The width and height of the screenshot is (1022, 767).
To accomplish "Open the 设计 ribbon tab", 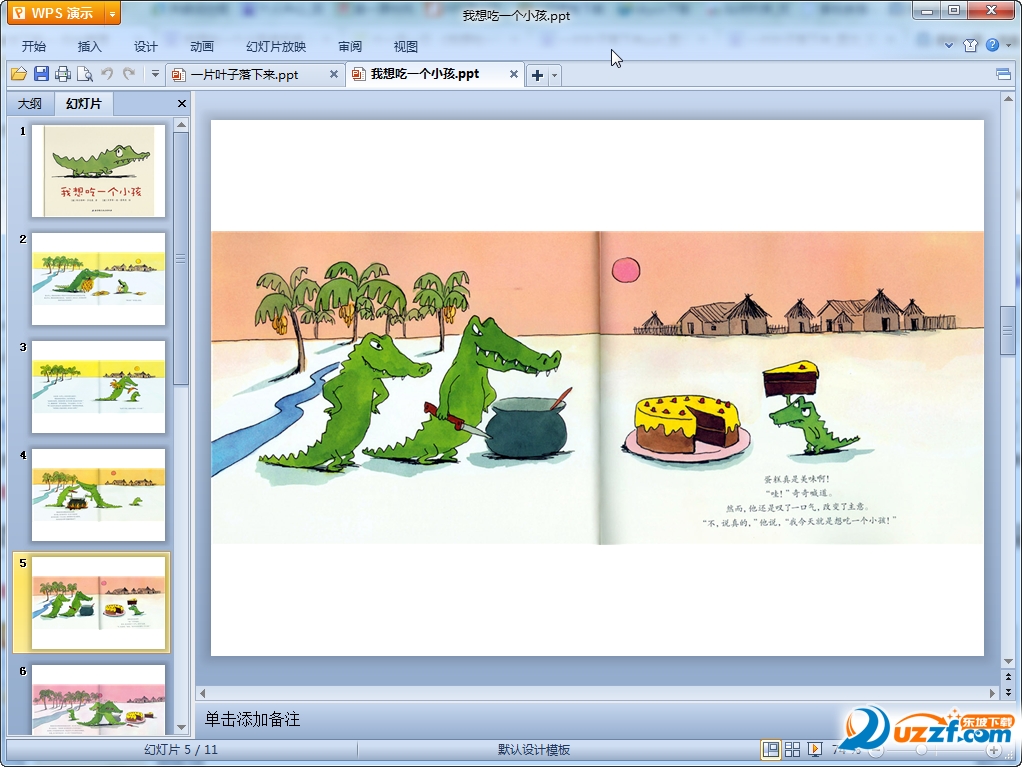I will [x=145, y=46].
